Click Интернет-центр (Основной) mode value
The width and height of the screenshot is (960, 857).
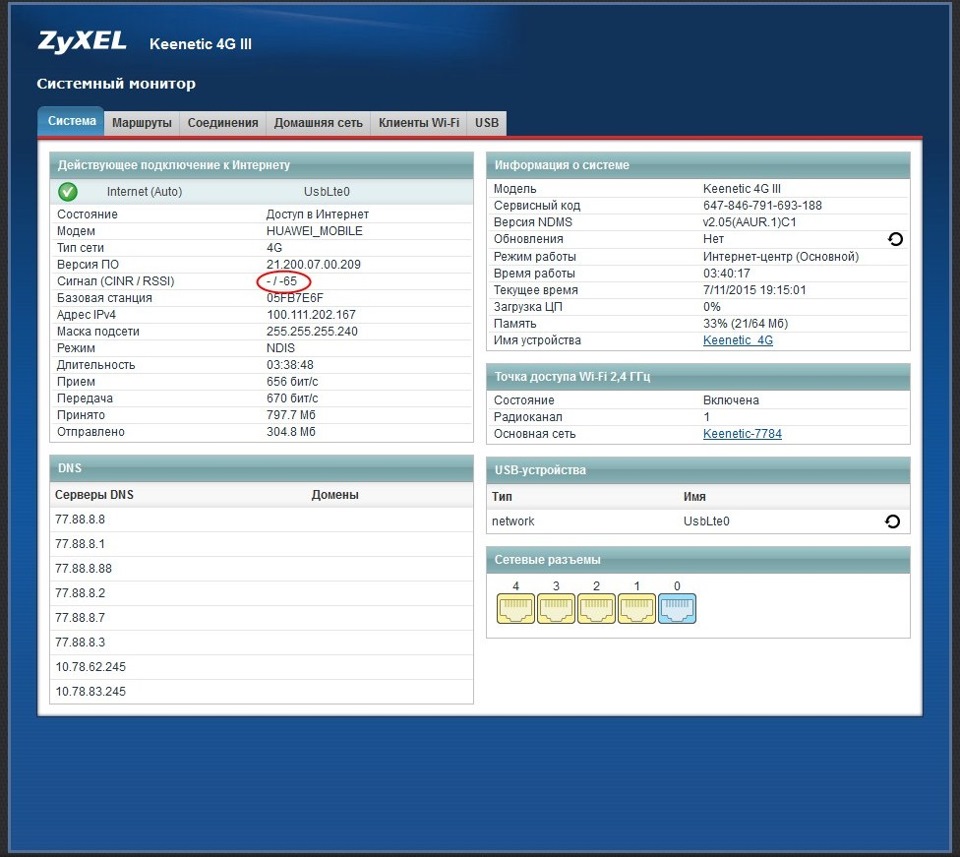(x=781, y=256)
